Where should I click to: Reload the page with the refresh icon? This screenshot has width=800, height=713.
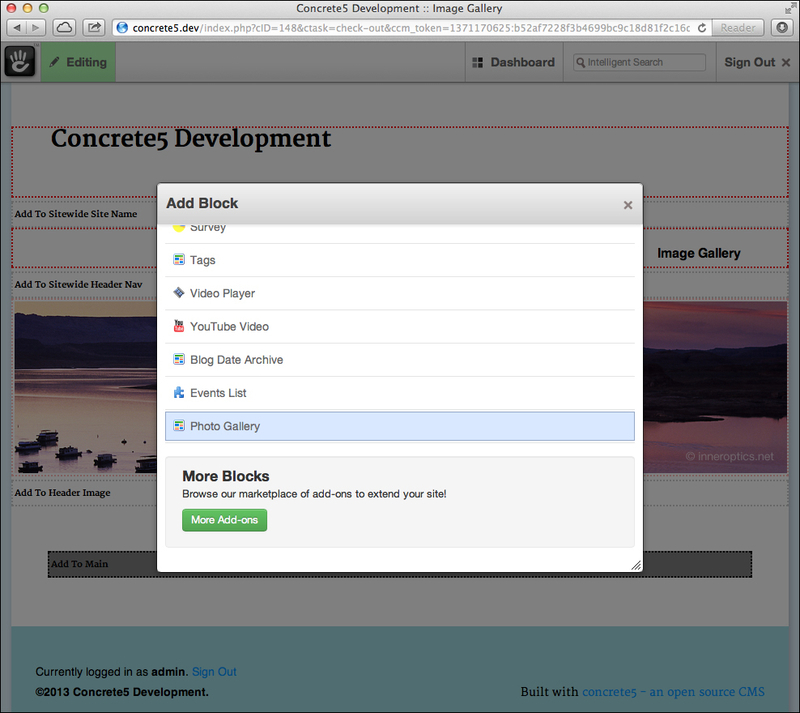[x=702, y=28]
